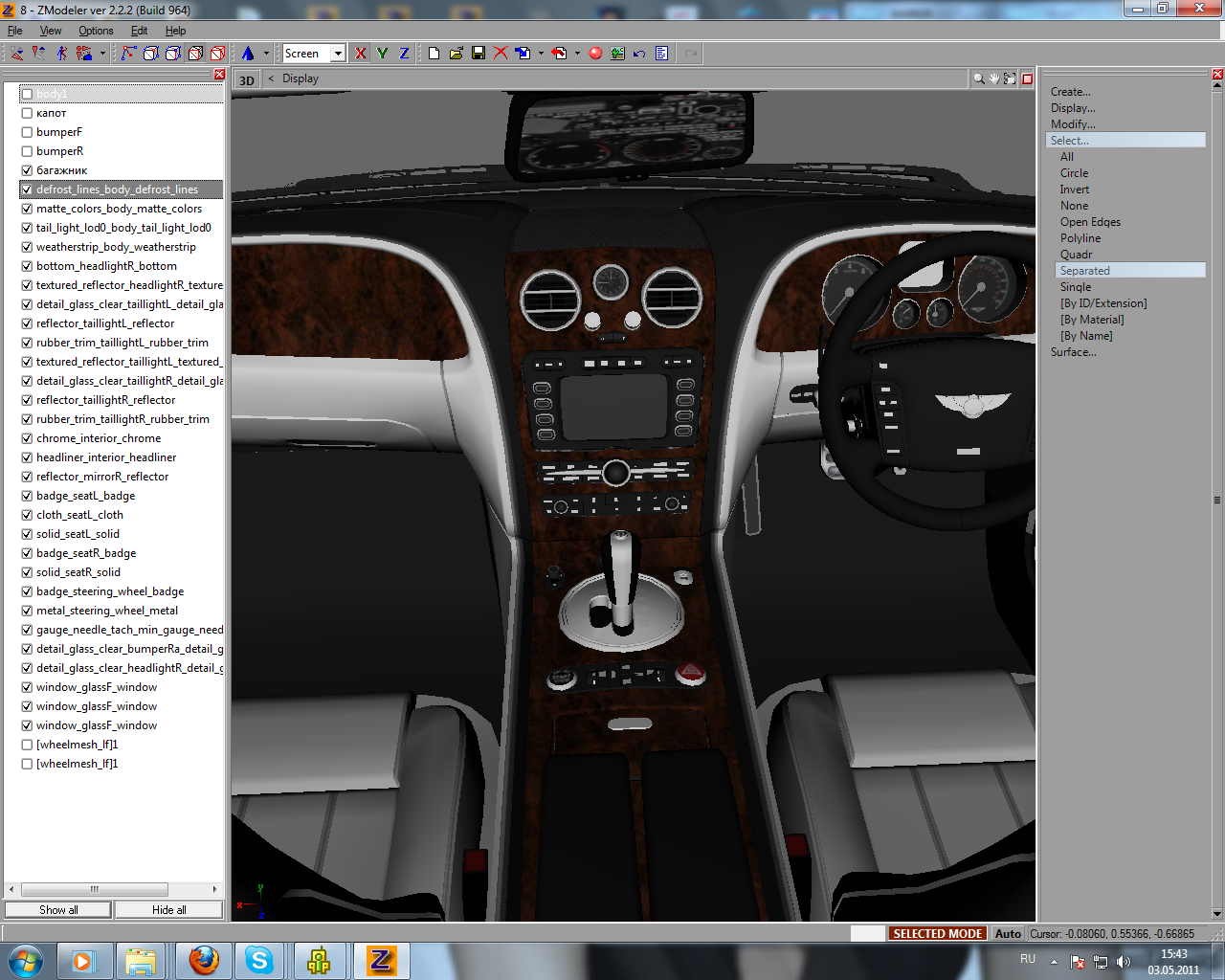Open the blue document properties icon
1225x980 pixels.
tap(661, 54)
